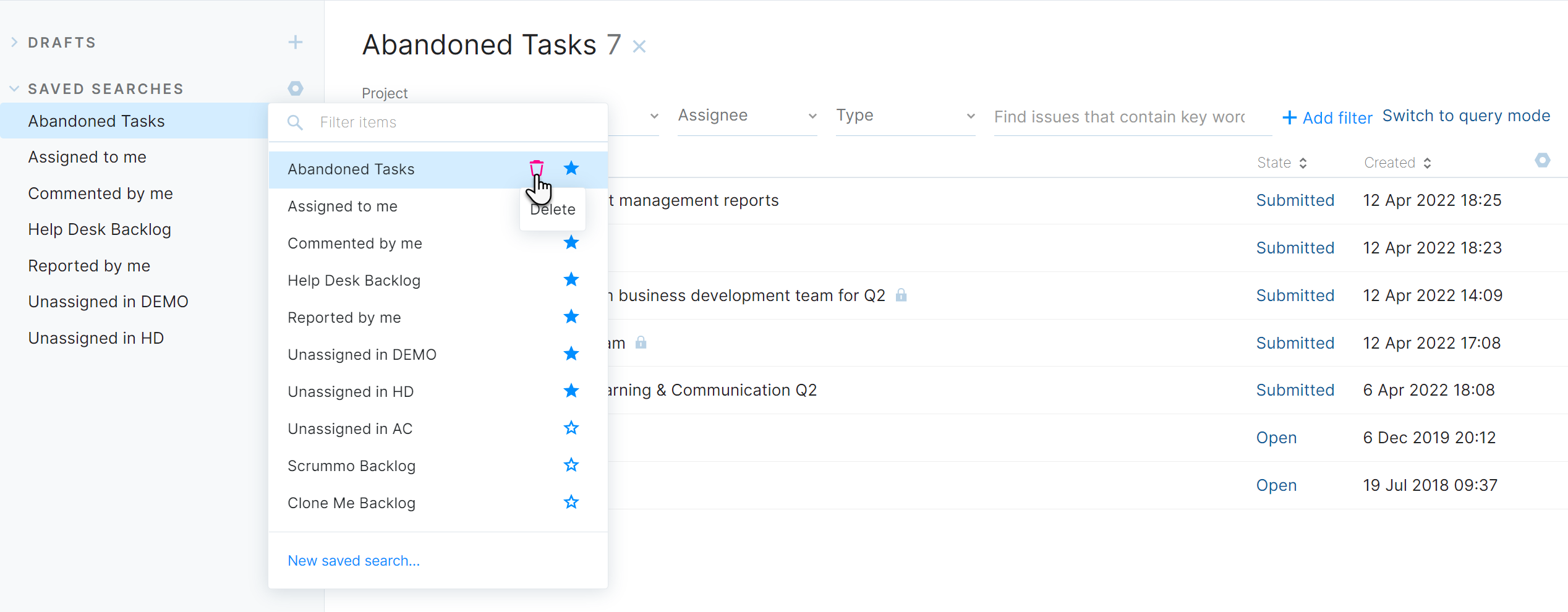Click the search icon in filter box
The height and width of the screenshot is (612, 1568).
[x=296, y=122]
